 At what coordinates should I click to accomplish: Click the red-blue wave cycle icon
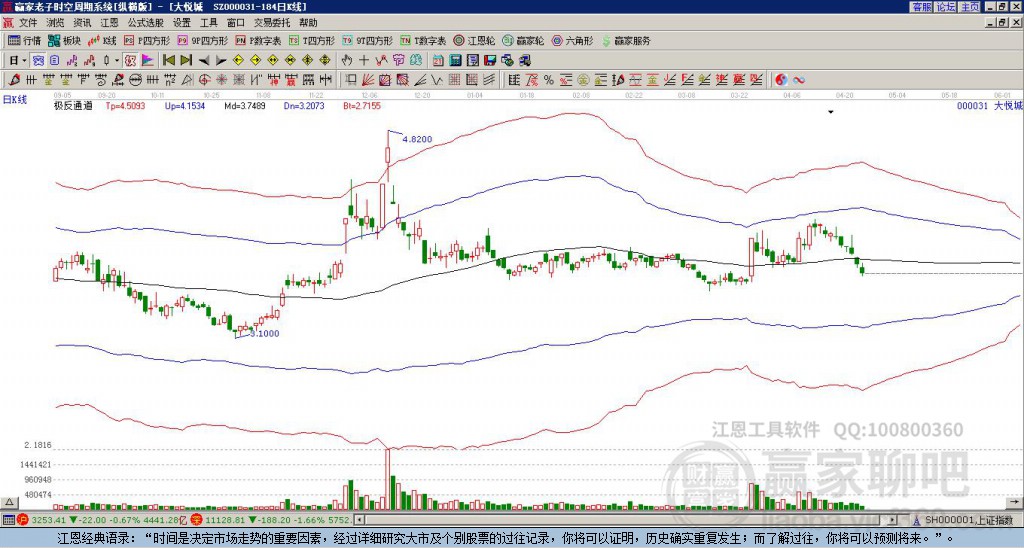[x=799, y=80]
